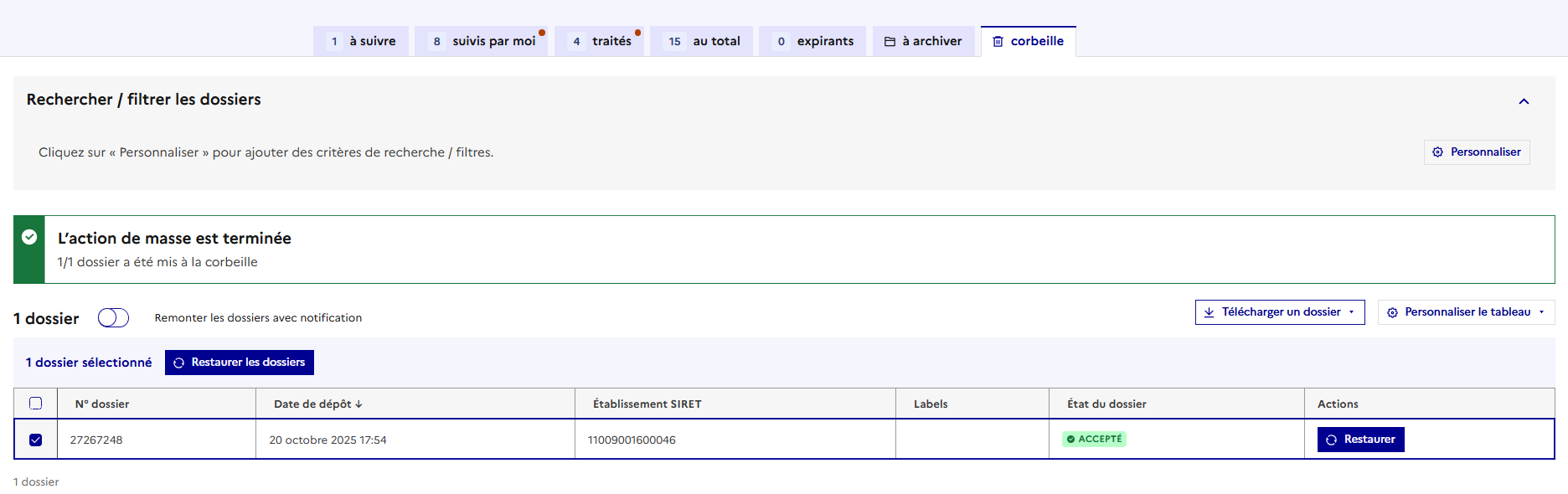The height and width of the screenshot is (494, 1568).
Task: Click the archive box icon on à archiver tab
Action: pyautogui.click(x=890, y=42)
